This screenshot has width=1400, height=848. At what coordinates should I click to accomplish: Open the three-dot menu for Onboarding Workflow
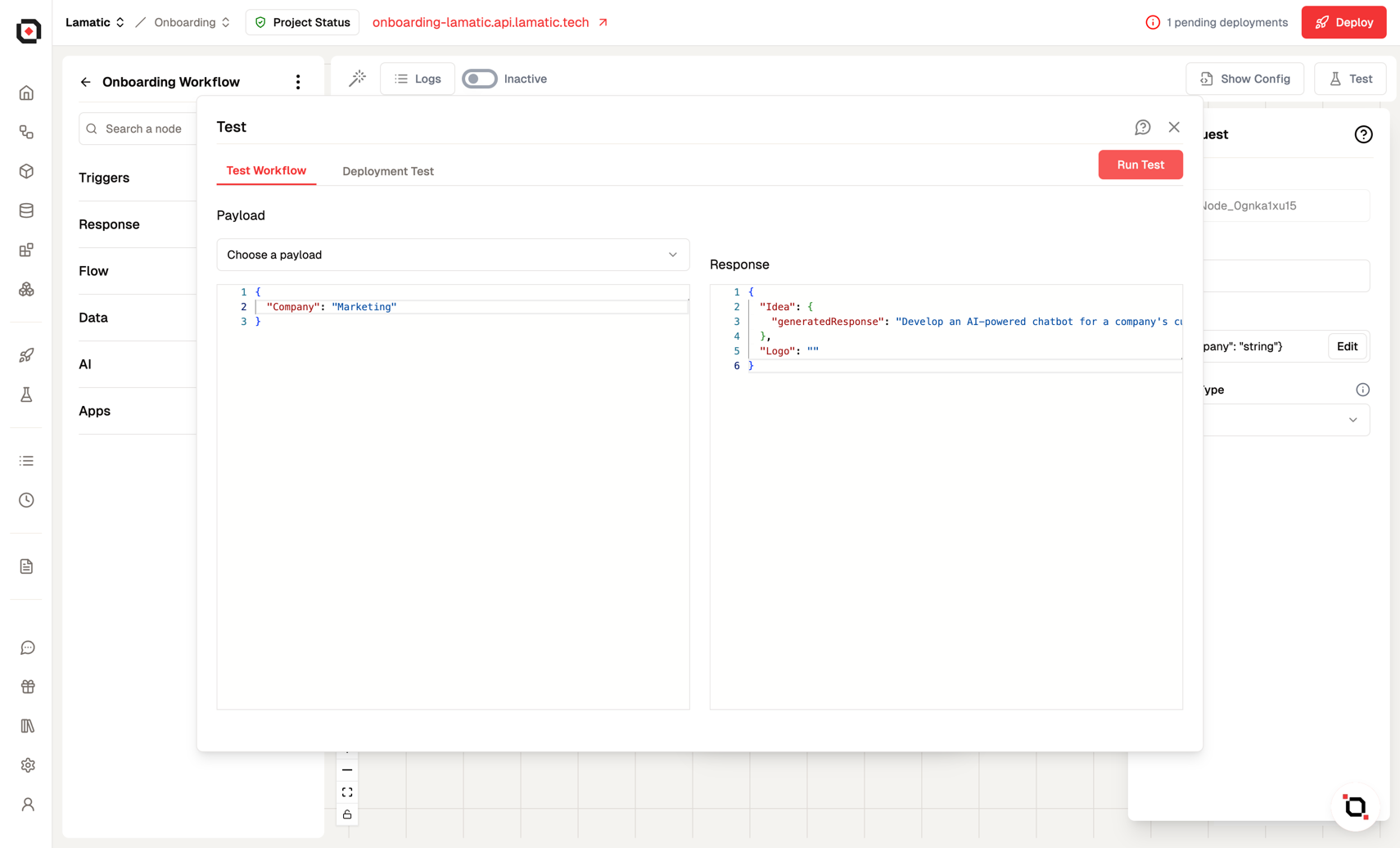click(298, 82)
